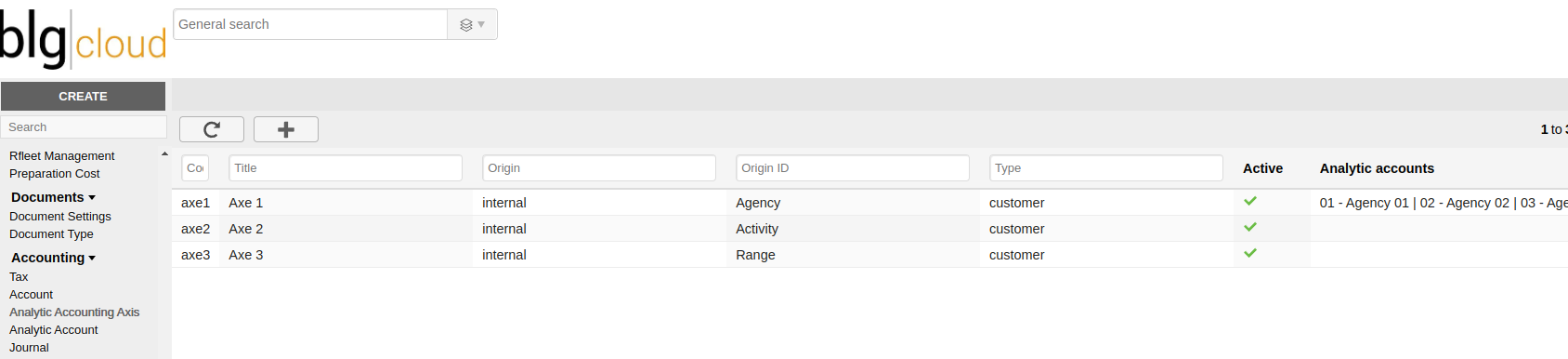Image resolution: width=1568 pixels, height=359 pixels.
Task: Collapse the Documents menu section
Action: [53, 197]
